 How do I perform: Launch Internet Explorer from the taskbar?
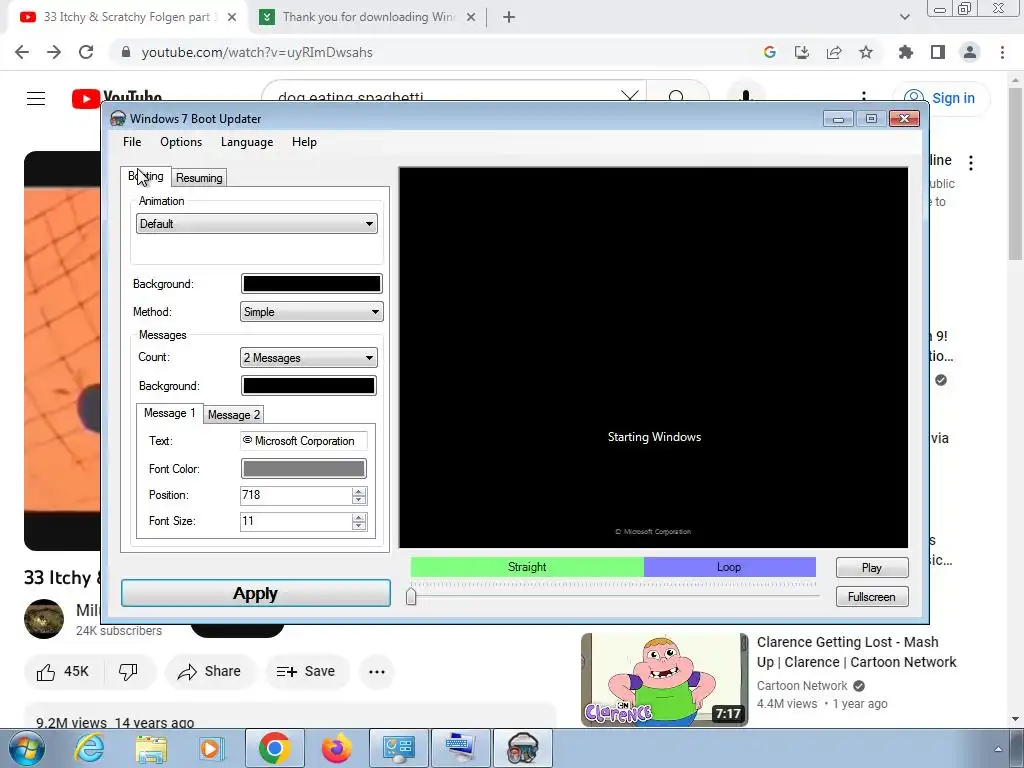point(89,748)
